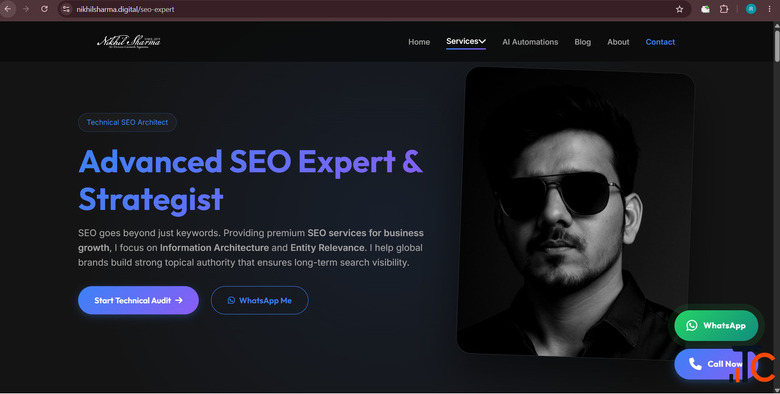Image resolution: width=780 pixels, height=394 pixels.
Task: Open the AI Automations nav item
Action: click(530, 42)
